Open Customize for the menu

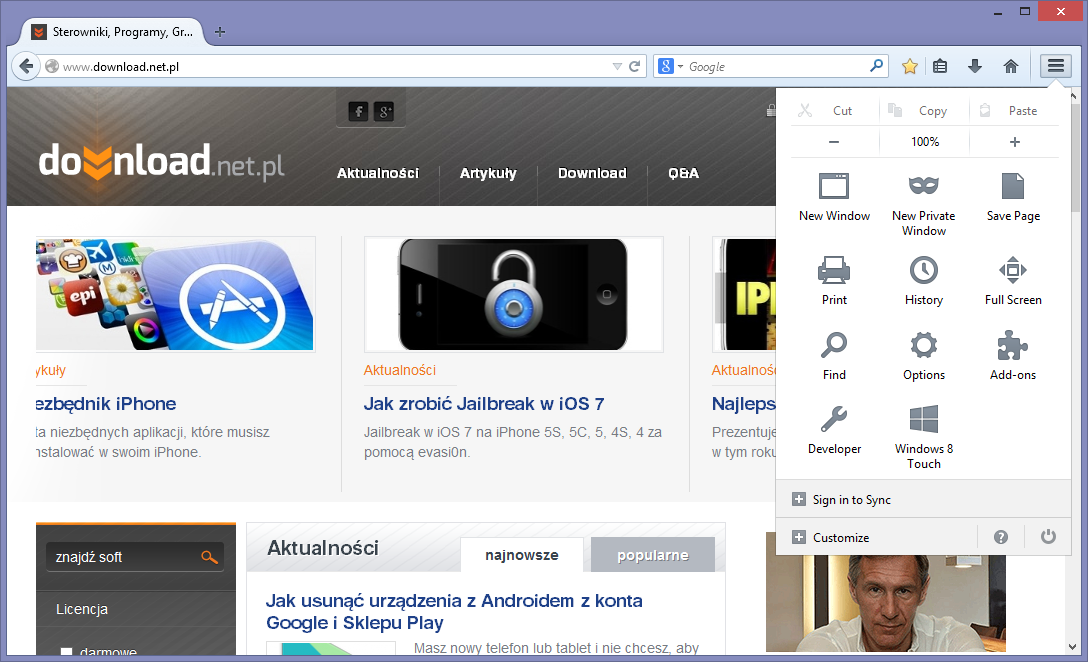[x=876, y=537]
